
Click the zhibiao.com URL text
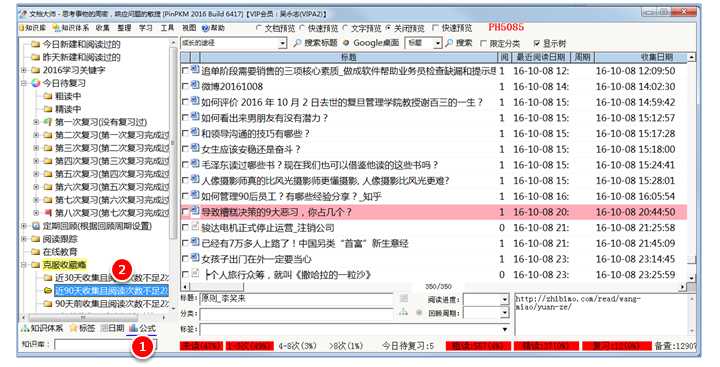click(x=577, y=303)
